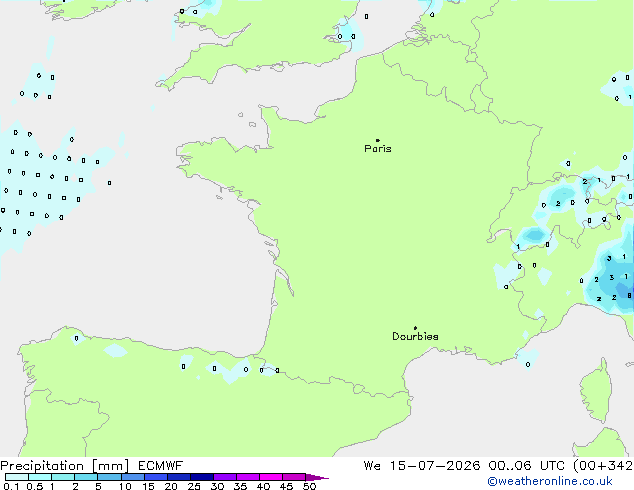Click the Paris city label
634x490 pixels.
378,149
